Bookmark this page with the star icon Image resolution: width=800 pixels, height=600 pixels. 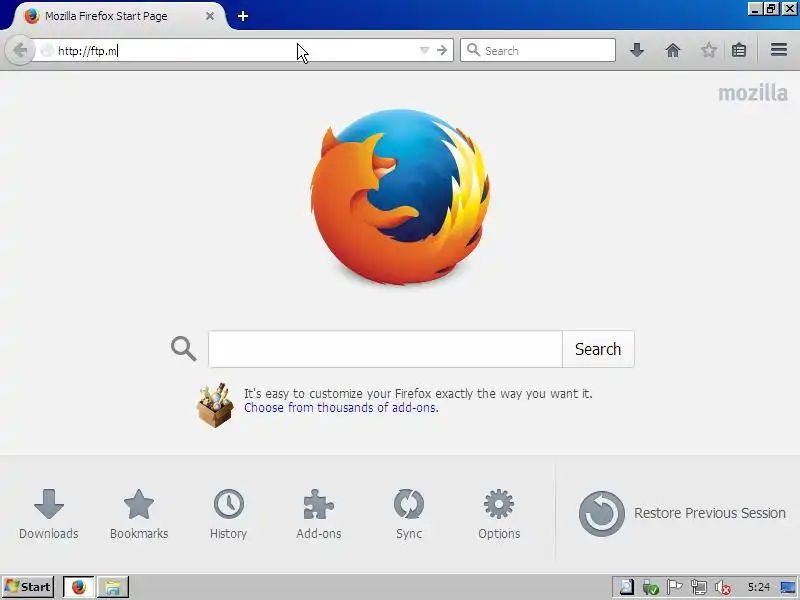click(x=709, y=50)
